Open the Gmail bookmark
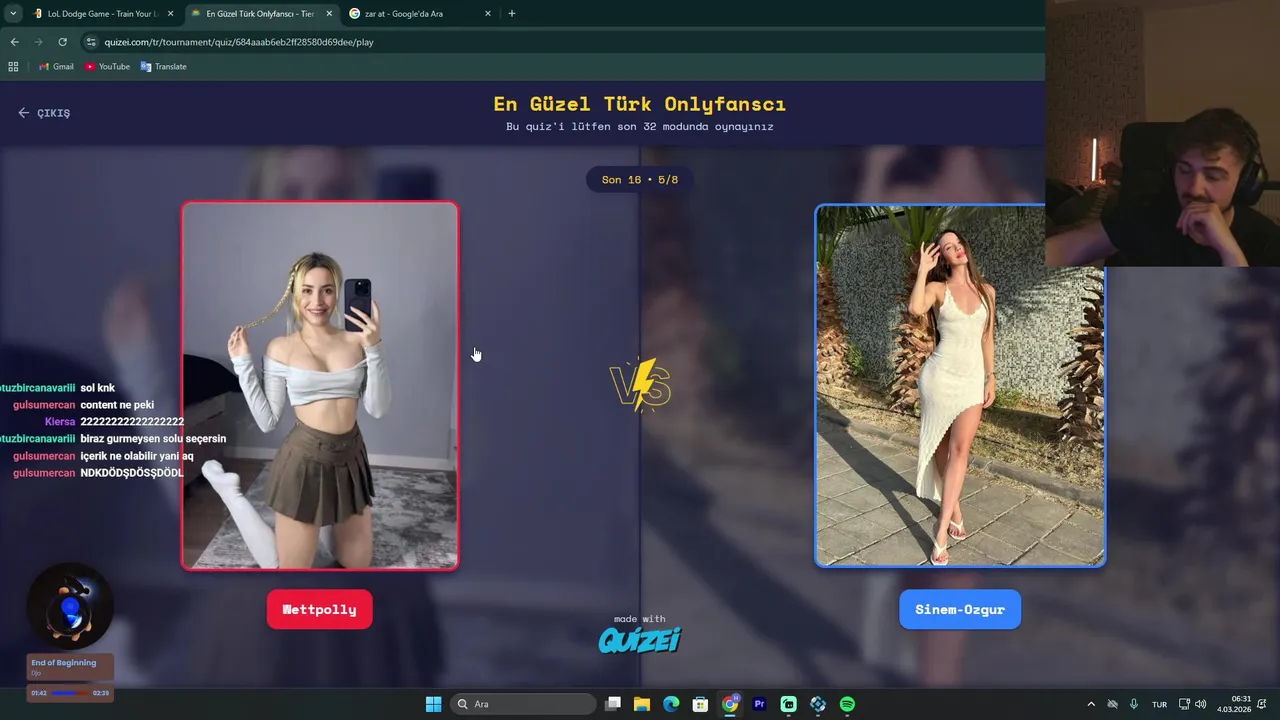 tap(56, 67)
